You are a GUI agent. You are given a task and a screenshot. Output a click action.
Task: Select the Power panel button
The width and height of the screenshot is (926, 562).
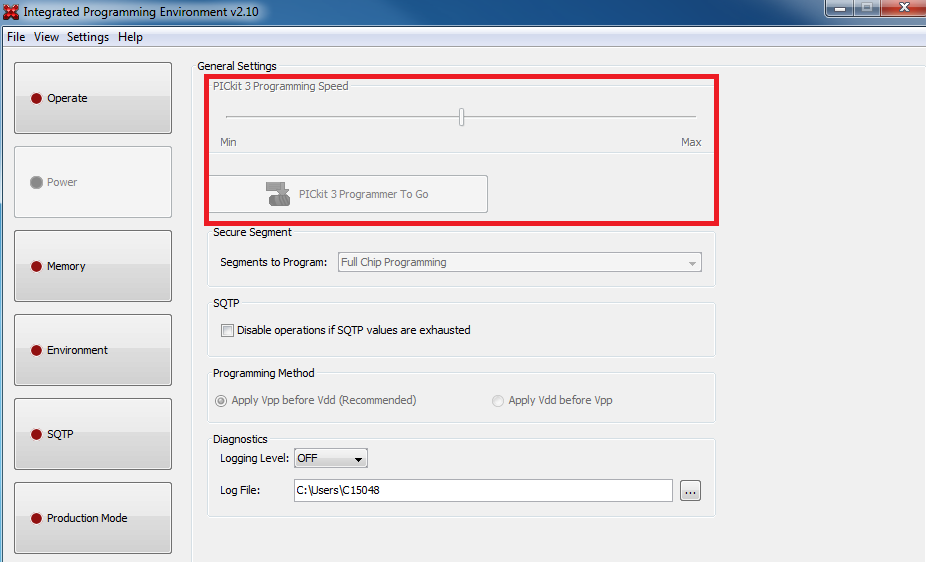coord(93,182)
